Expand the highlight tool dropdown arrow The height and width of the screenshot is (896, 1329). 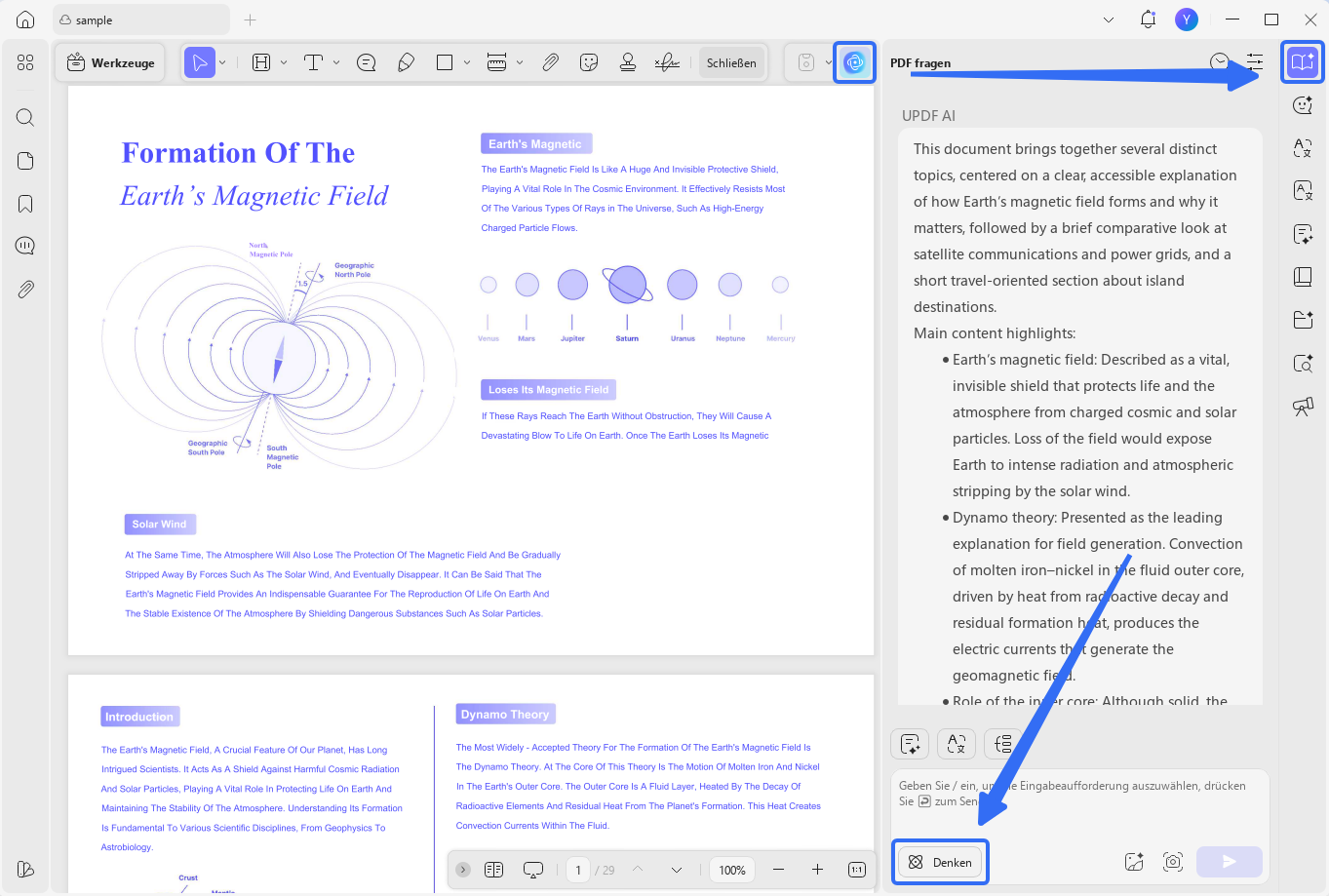[284, 62]
